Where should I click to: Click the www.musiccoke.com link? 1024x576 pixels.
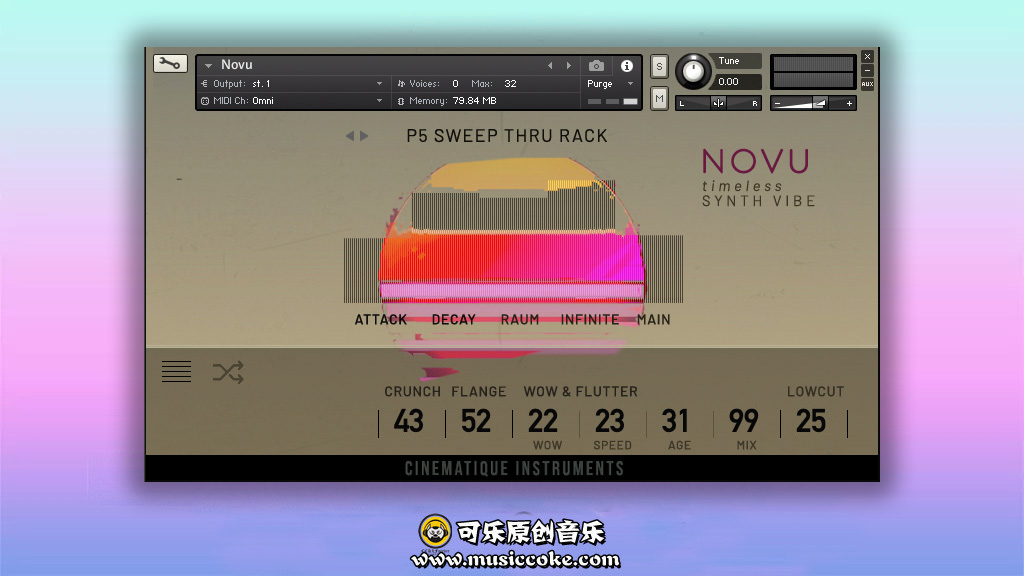515,559
